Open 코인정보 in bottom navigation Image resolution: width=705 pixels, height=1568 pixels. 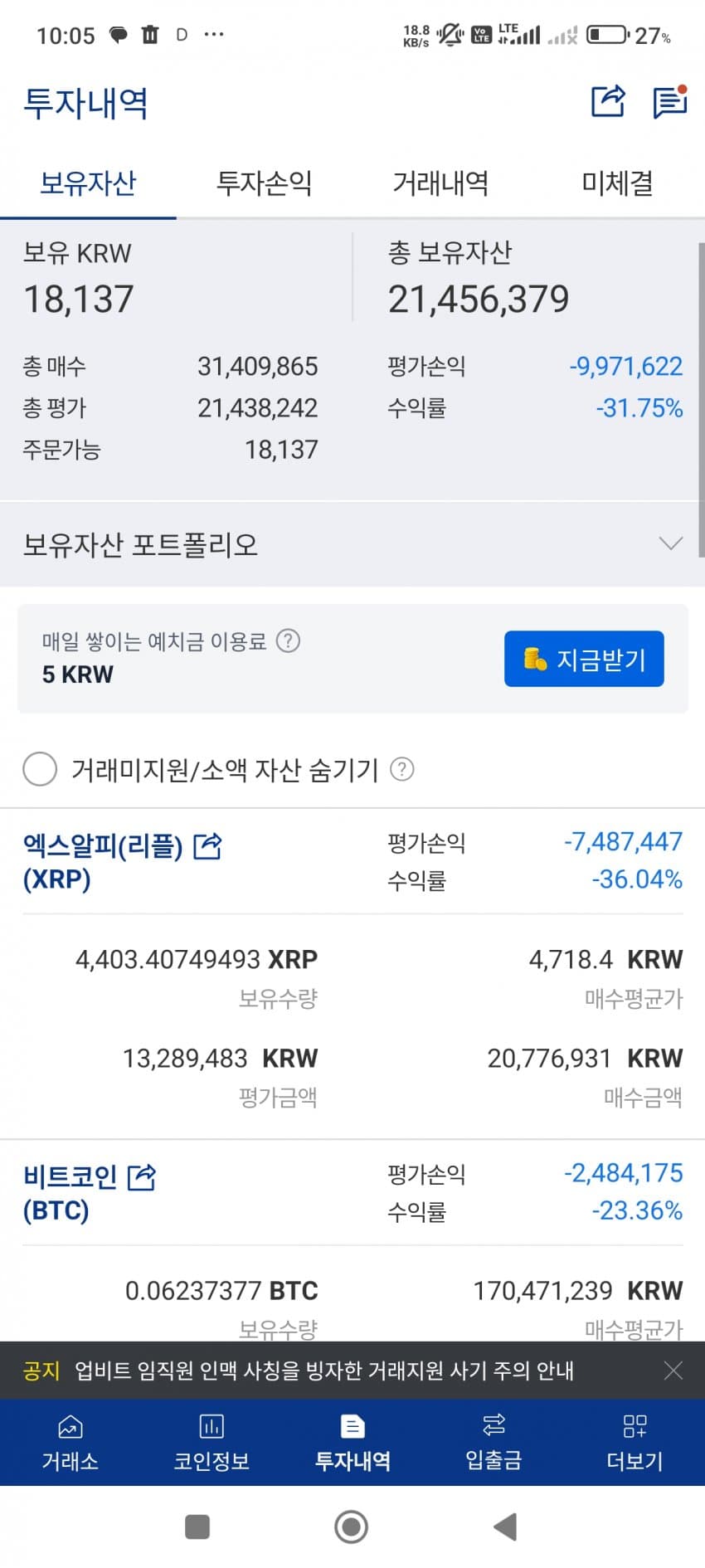211,1443
